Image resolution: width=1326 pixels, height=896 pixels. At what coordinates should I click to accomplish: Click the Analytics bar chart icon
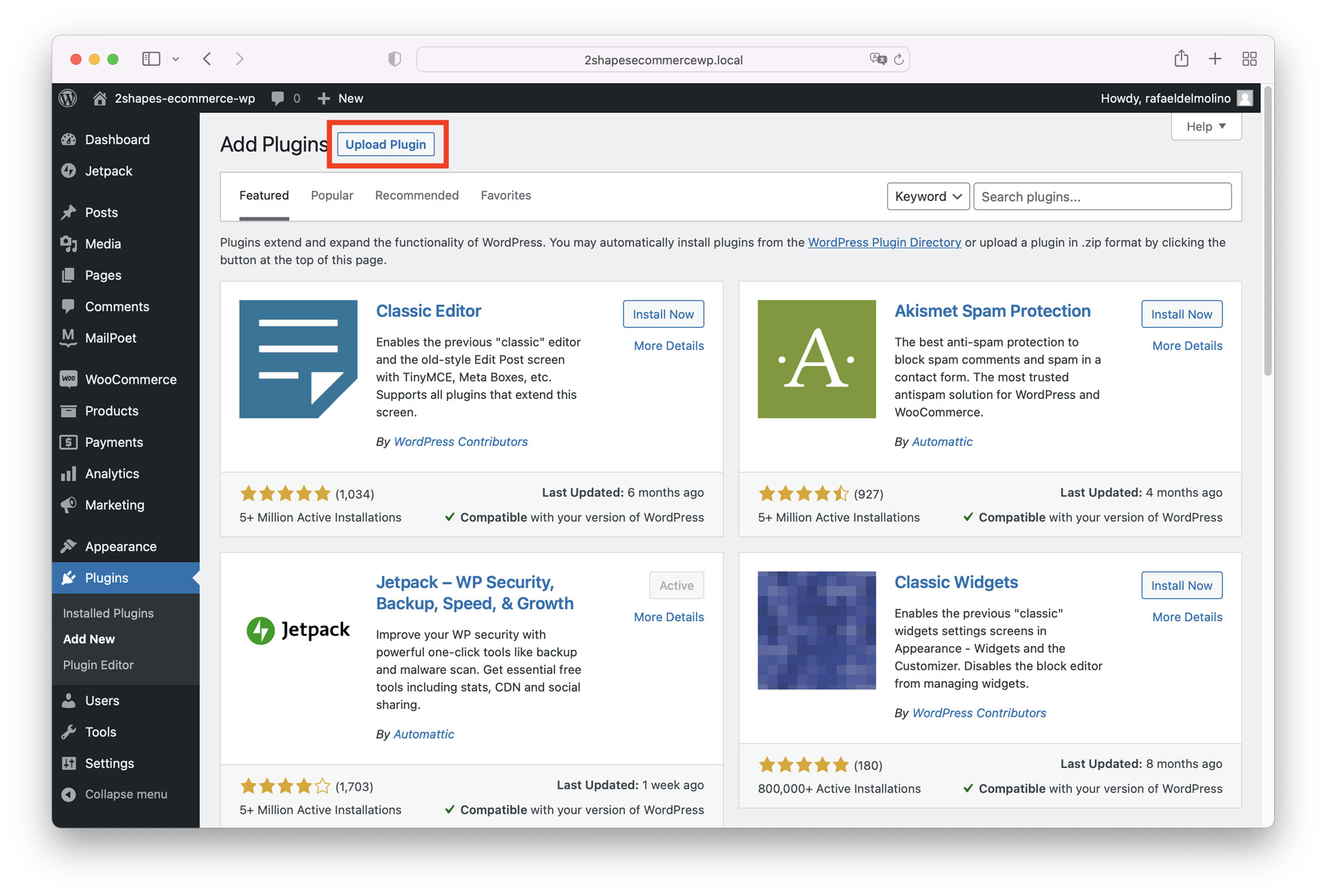click(x=68, y=474)
